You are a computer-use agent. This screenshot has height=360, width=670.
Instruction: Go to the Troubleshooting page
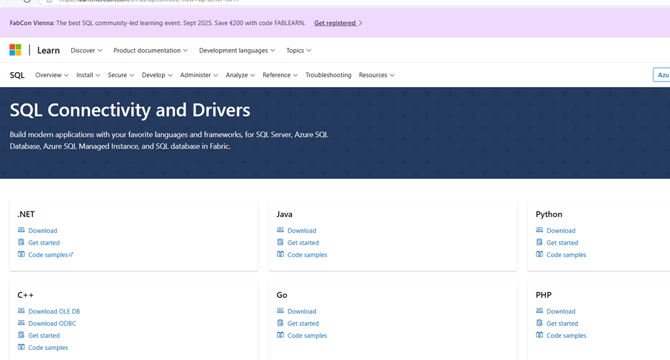pyautogui.click(x=328, y=75)
